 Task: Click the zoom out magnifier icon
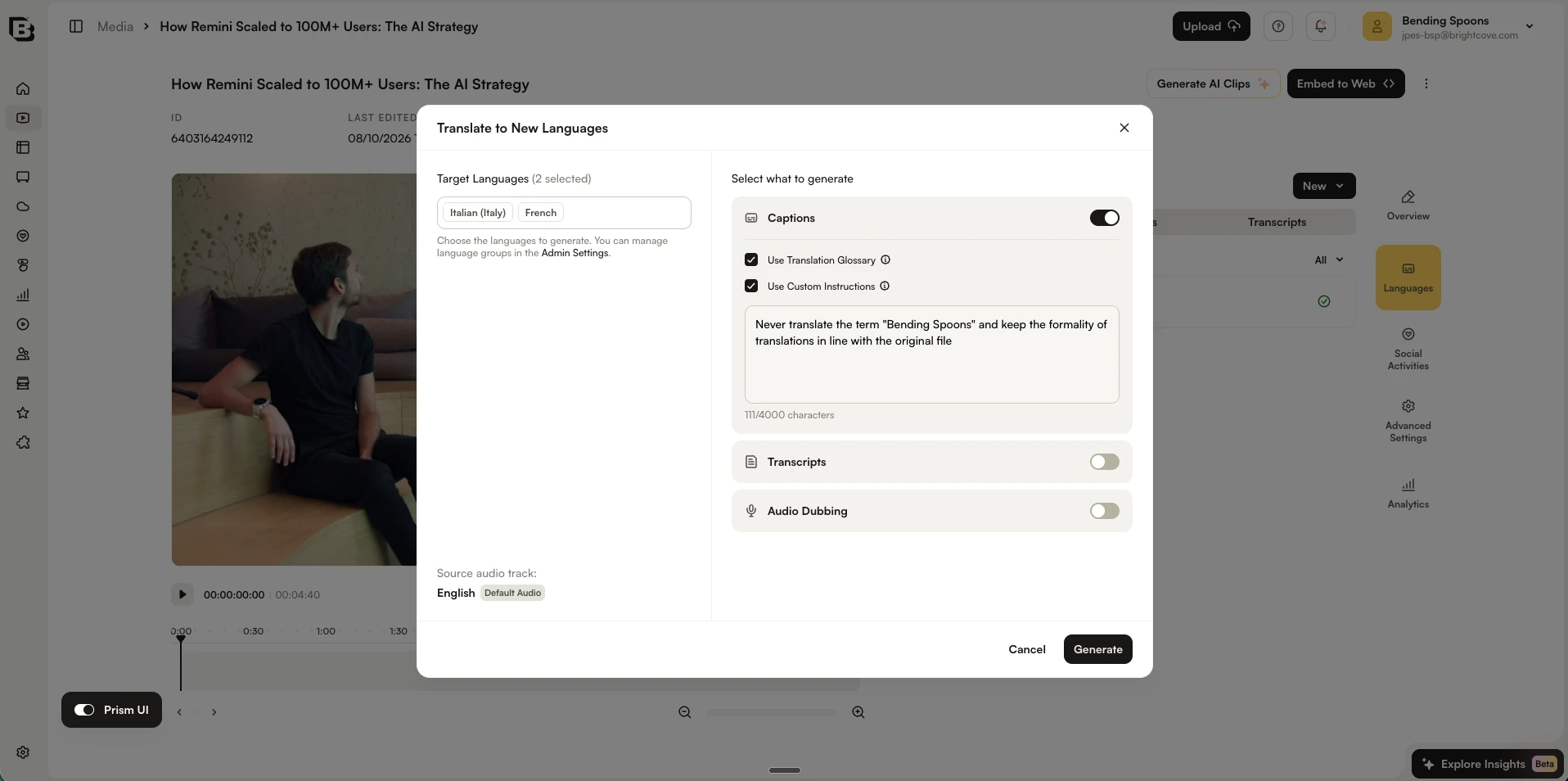click(x=685, y=712)
